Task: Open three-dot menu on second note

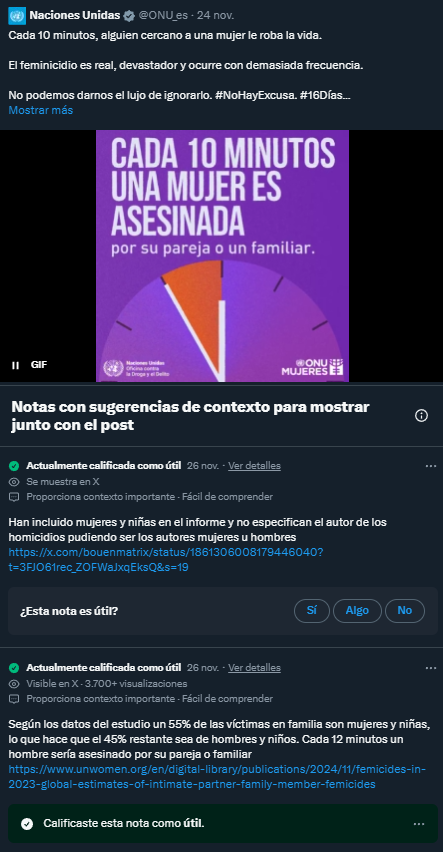Action: (430, 668)
